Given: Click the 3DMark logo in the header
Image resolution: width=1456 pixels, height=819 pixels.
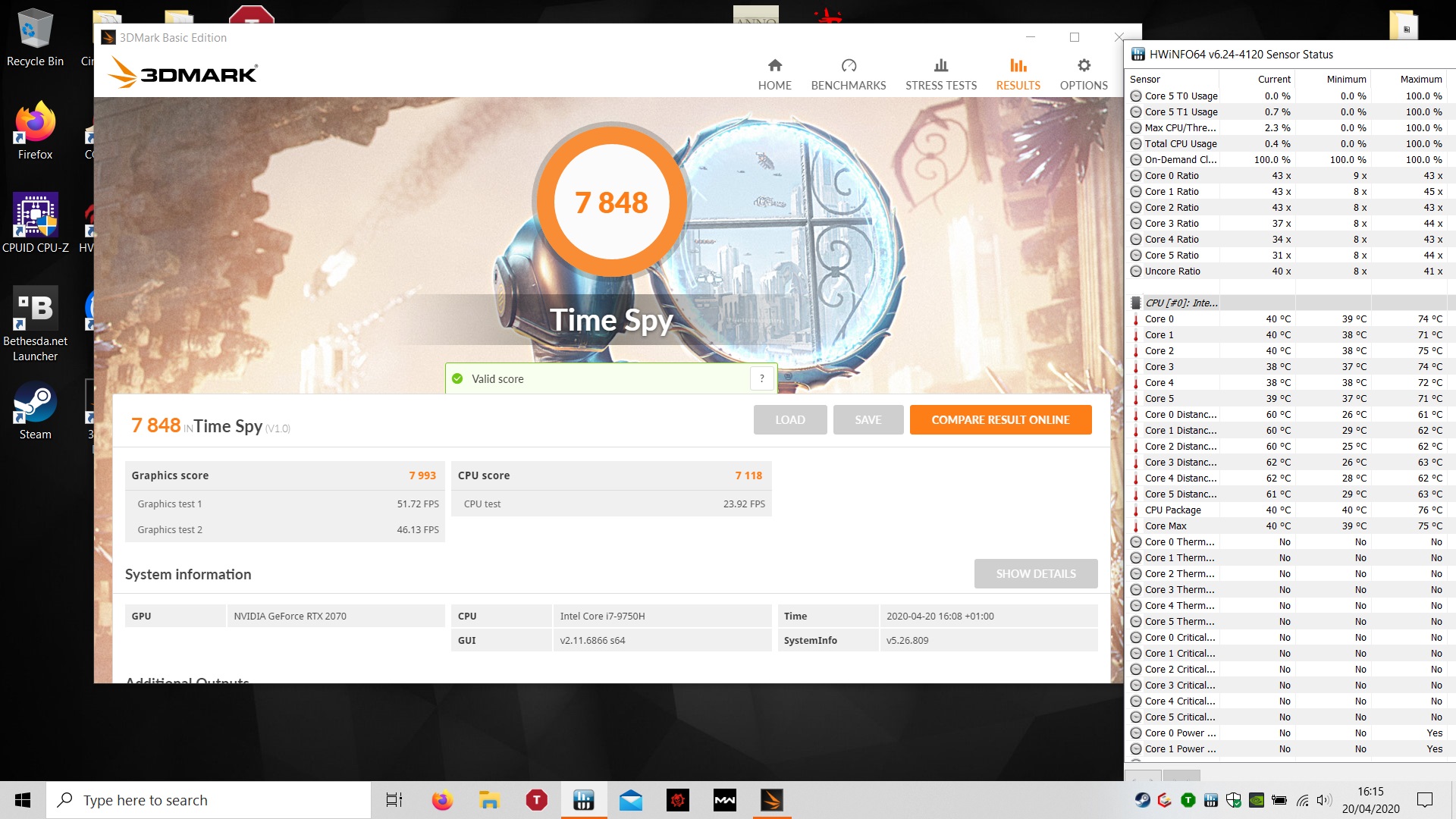Looking at the screenshot, I should pos(183,73).
